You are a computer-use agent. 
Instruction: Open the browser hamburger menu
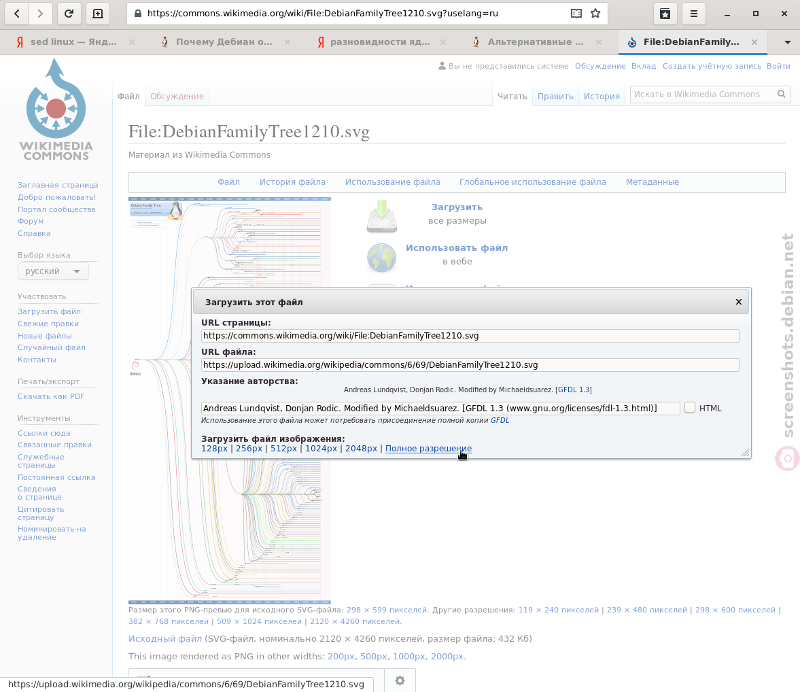(x=693, y=14)
